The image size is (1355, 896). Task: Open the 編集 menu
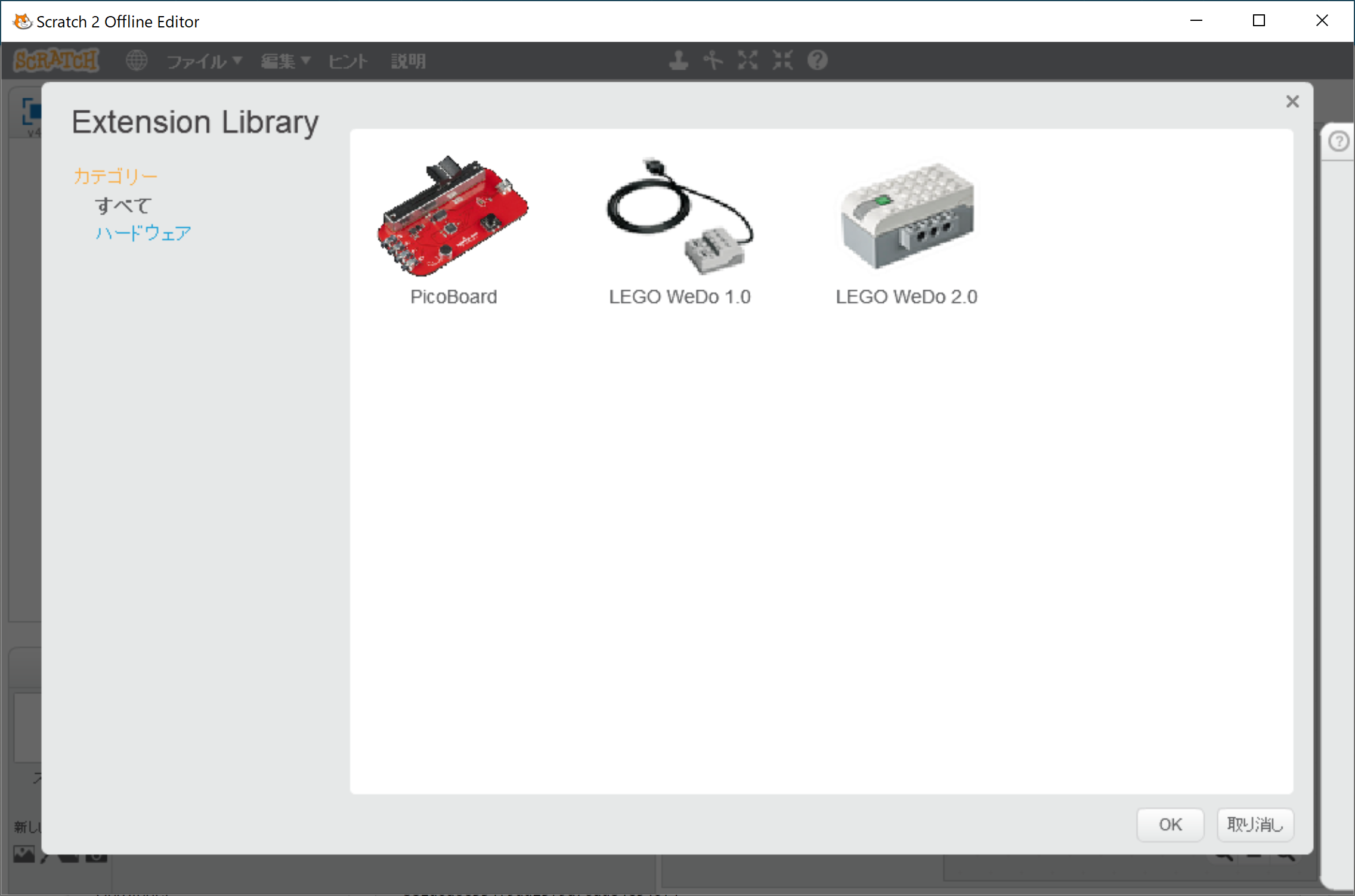click(286, 61)
